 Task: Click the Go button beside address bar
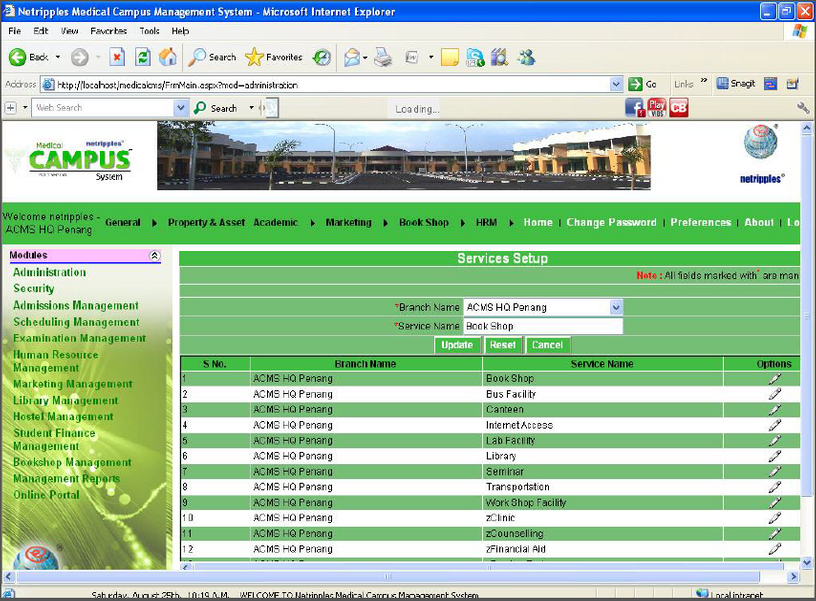click(x=643, y=84)
